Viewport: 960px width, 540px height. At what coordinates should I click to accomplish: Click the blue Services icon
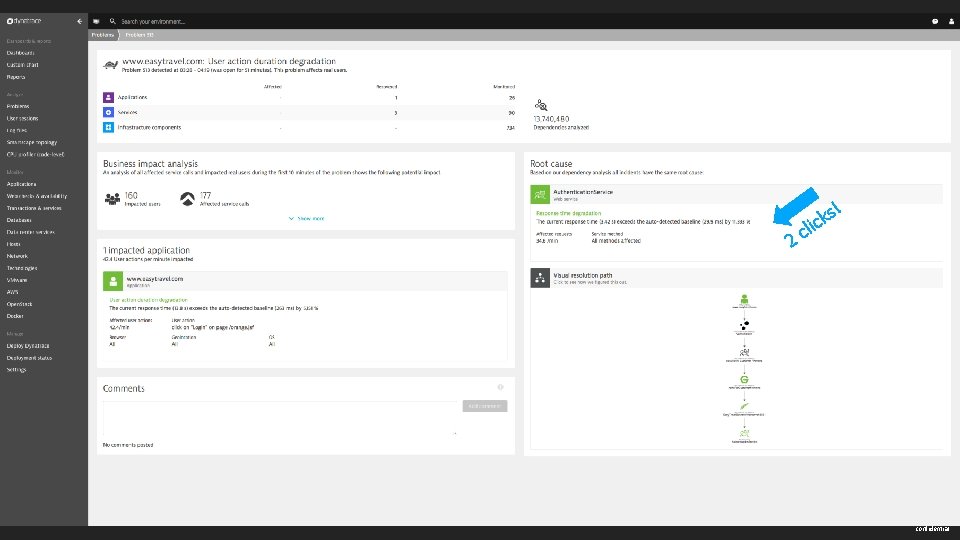pyautogui.click(x=108, y=113)
